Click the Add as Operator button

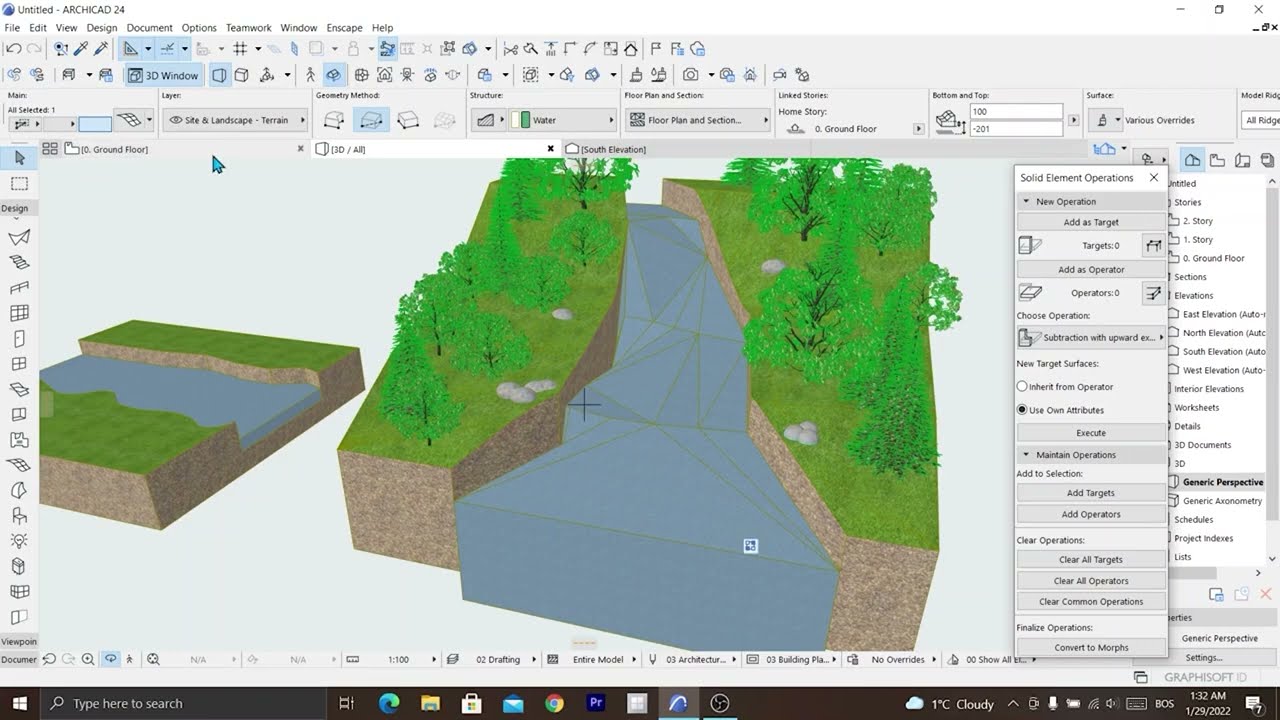[x=1091, y=270]
